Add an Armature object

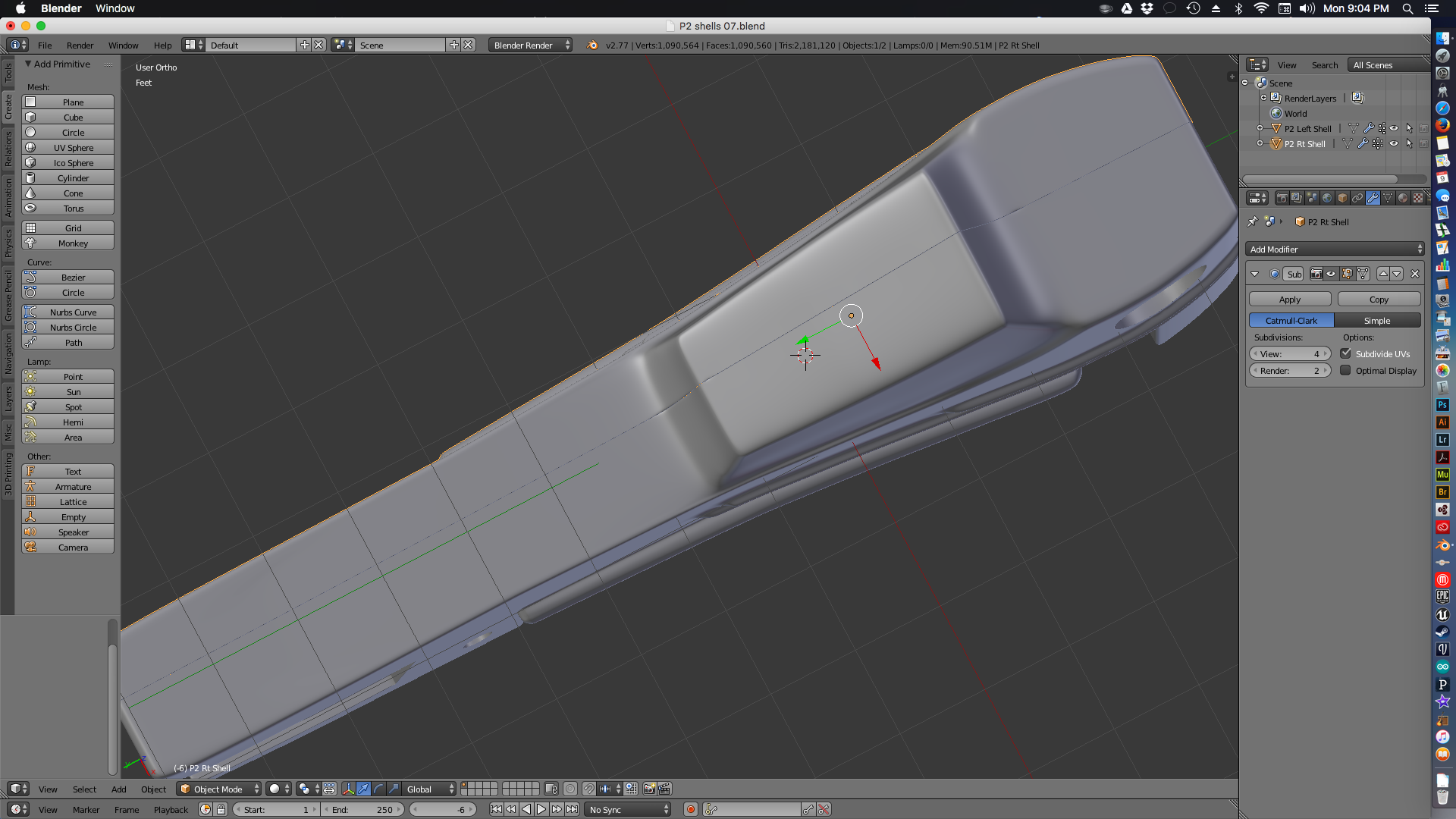point(67,487)
